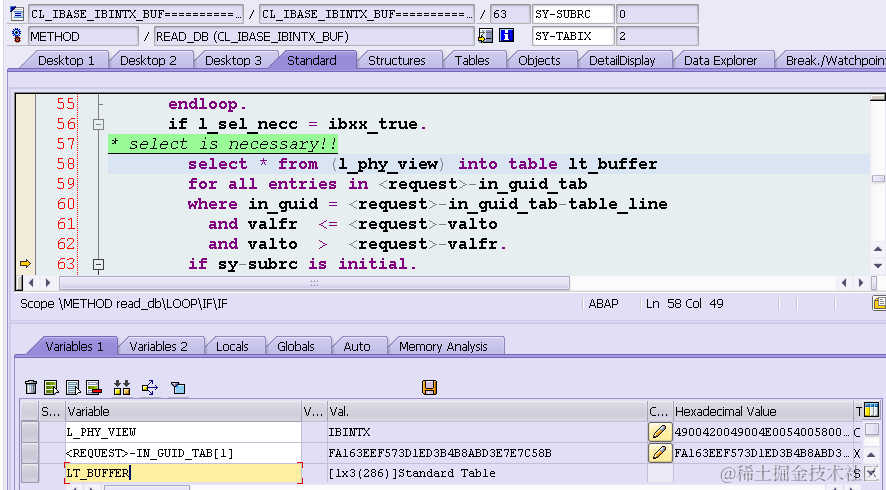Click code editor scroll up arrow

pos(878,249)
